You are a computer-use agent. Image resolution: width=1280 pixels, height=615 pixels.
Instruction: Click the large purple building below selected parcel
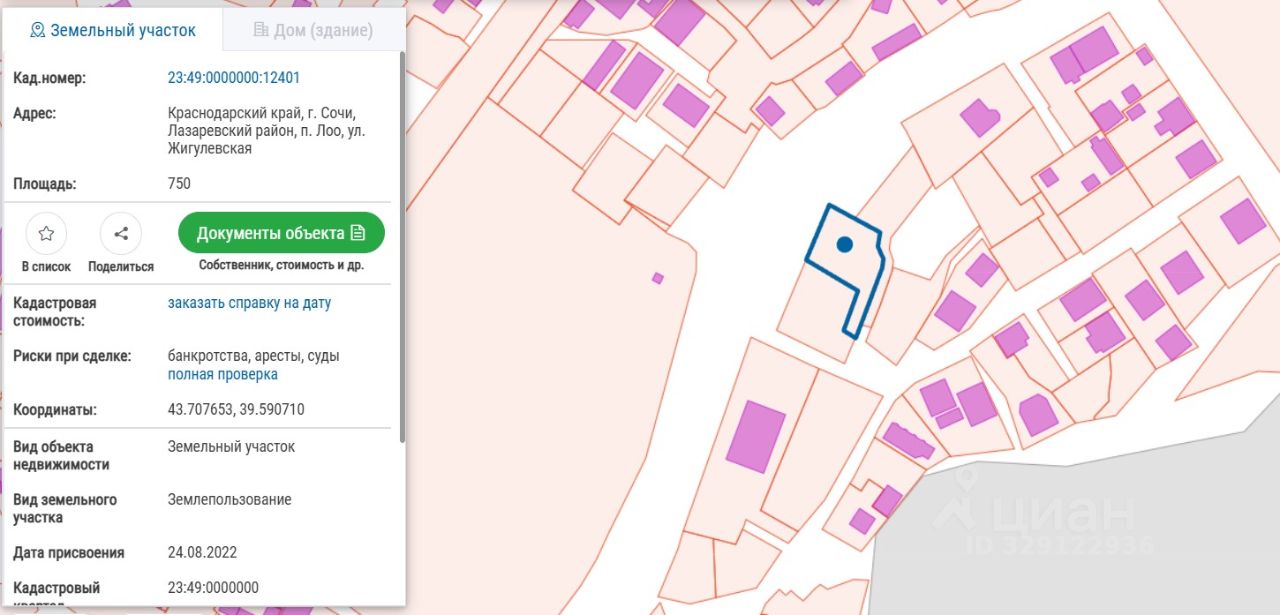click(755, 436)
